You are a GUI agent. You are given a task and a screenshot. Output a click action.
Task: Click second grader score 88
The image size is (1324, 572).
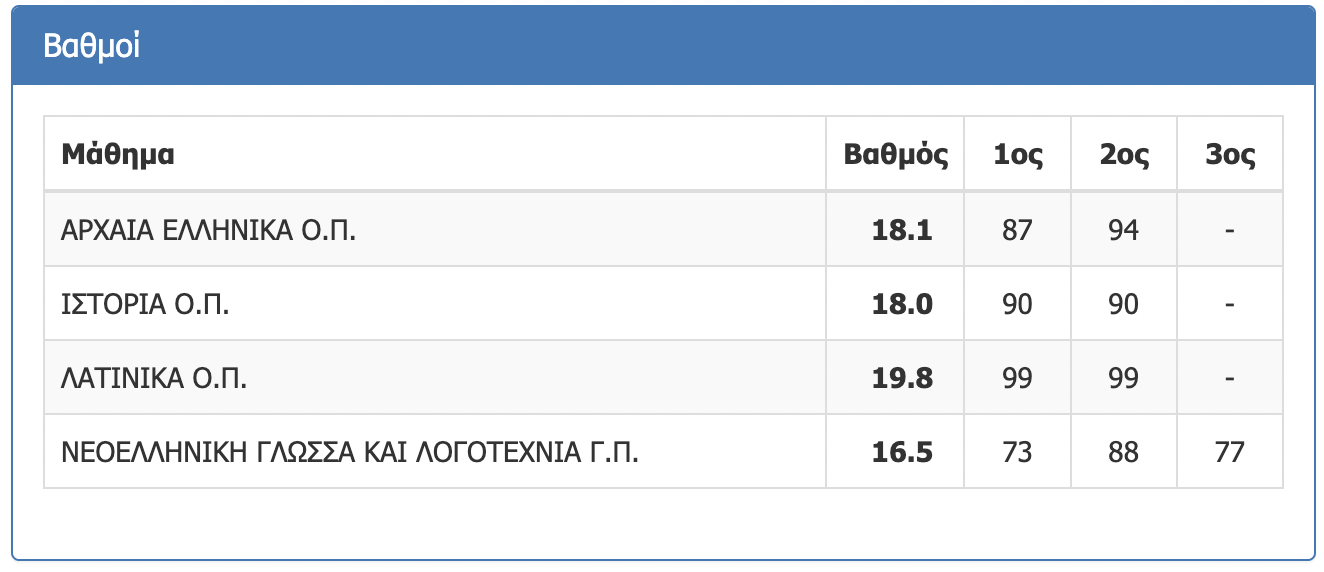coord(1124,452)
